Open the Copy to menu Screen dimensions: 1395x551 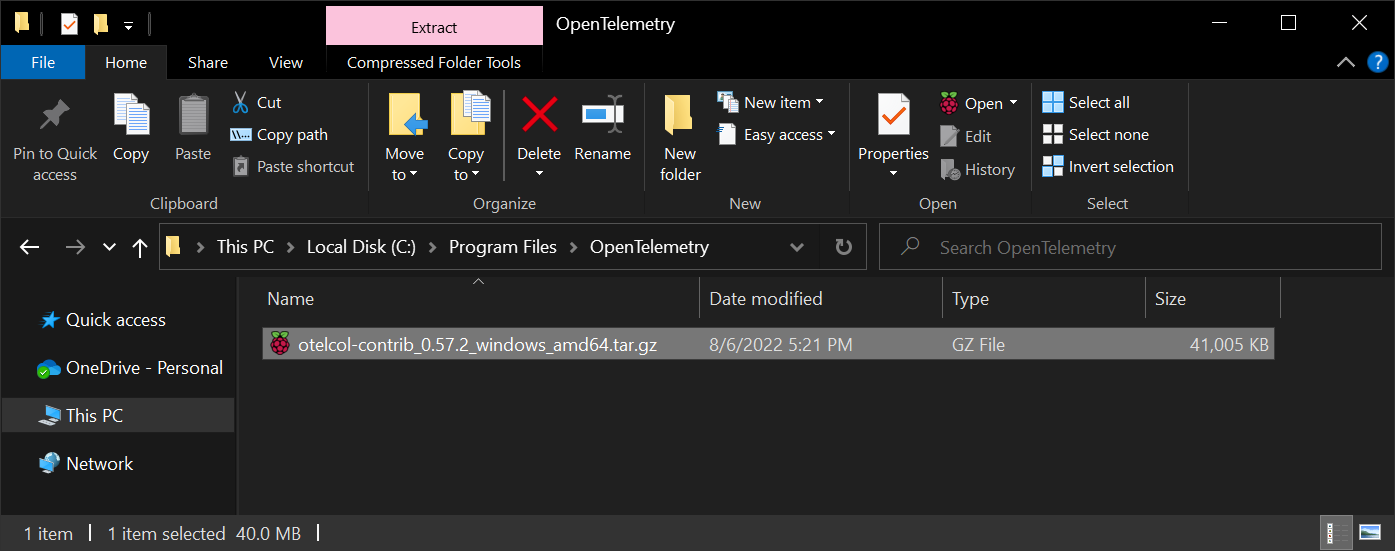pos(466,138)
